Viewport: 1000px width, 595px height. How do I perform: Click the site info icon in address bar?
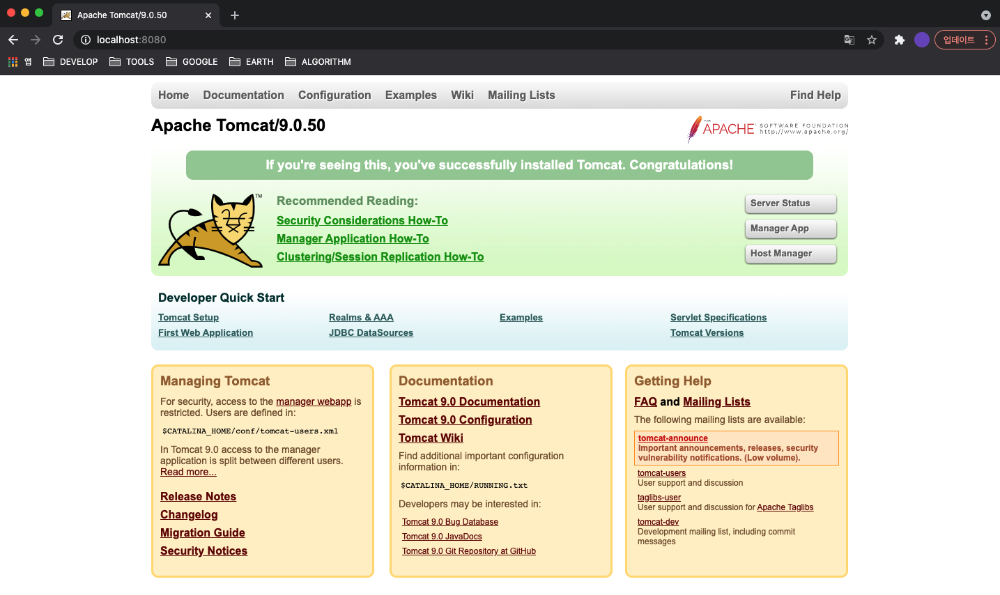click(85, 40)
